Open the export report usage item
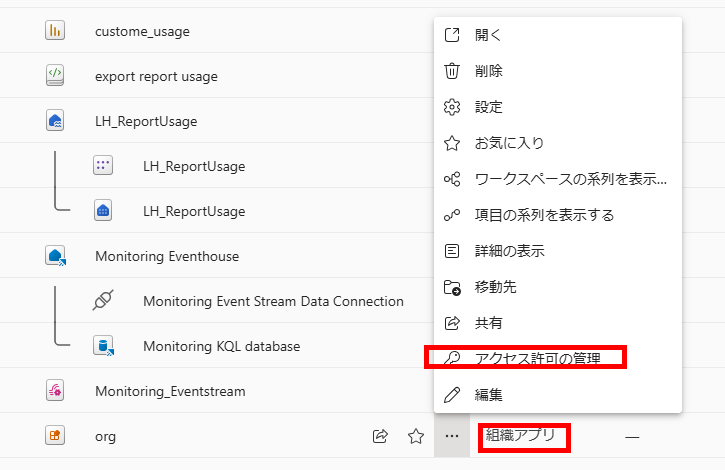 156,76
